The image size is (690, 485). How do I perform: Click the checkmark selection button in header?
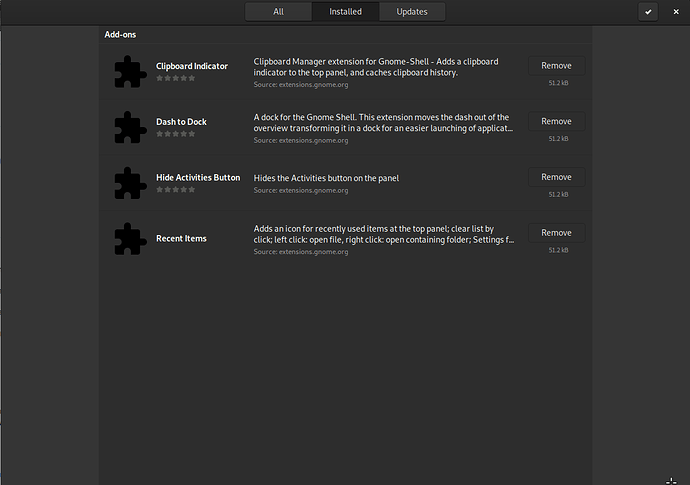(648, 12)
